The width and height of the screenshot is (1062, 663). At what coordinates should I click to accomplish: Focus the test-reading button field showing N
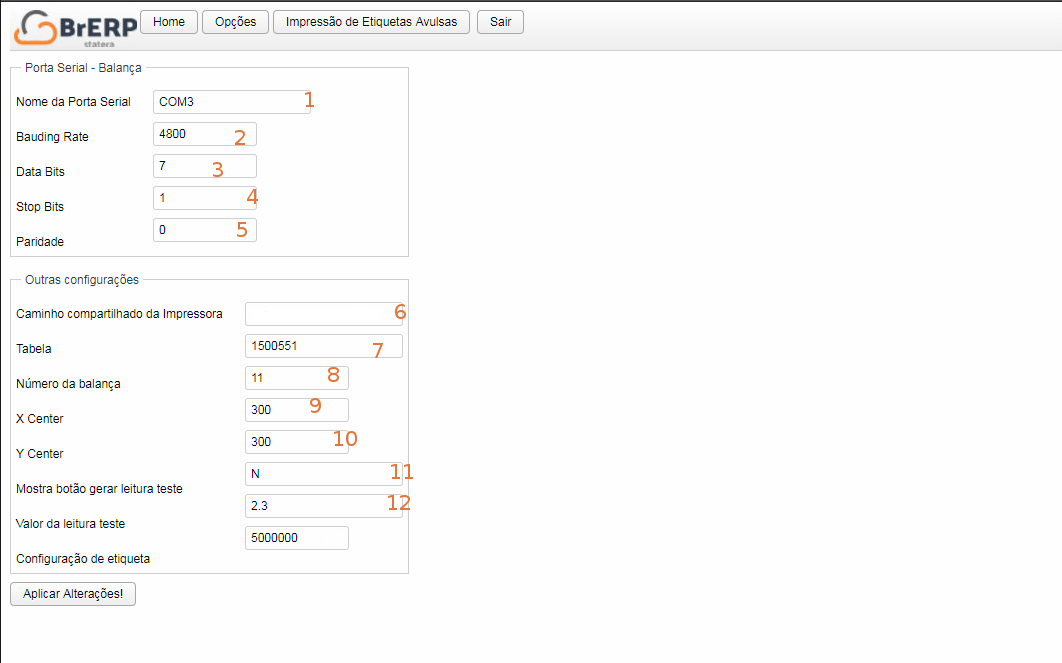[x=322, y=474]
